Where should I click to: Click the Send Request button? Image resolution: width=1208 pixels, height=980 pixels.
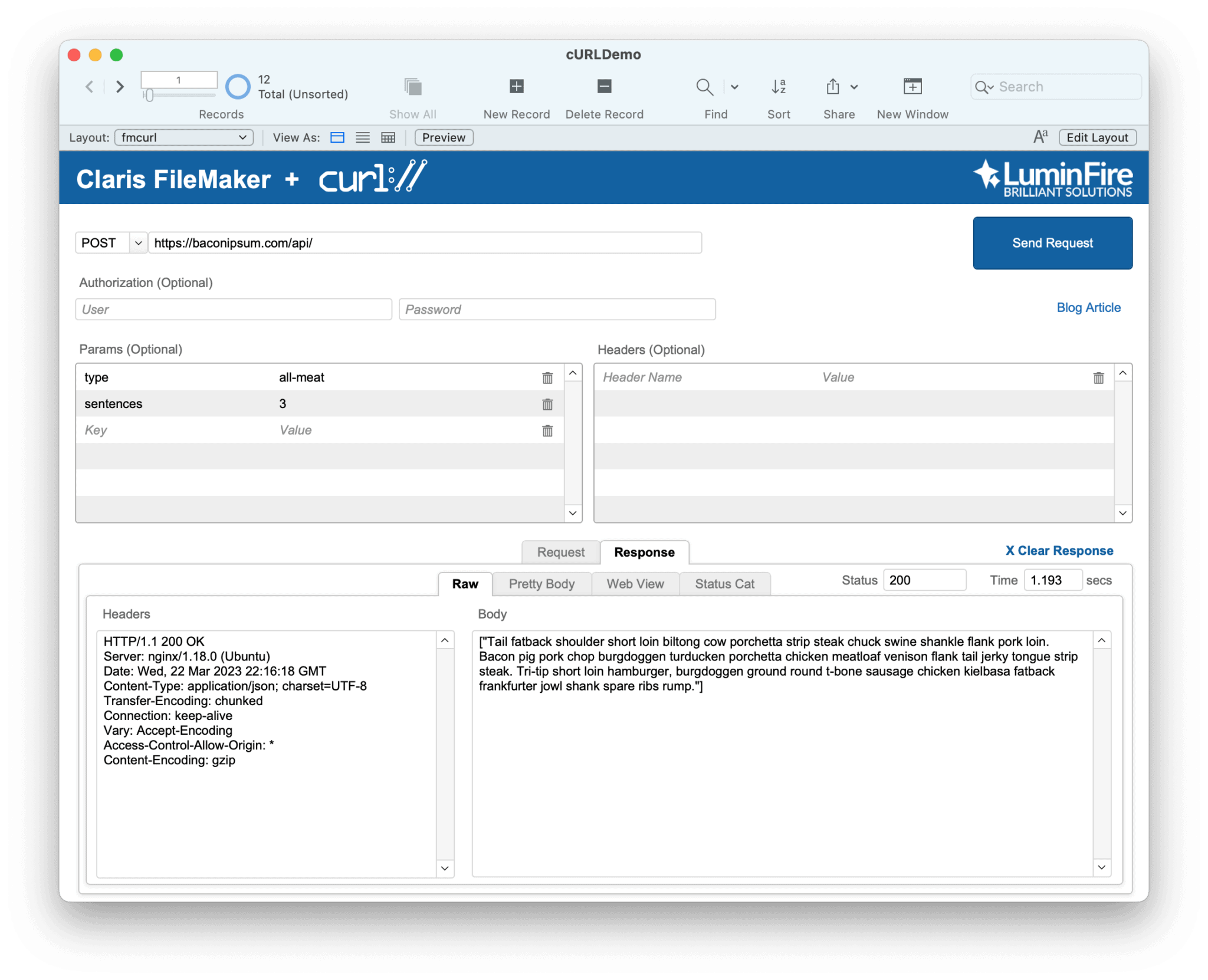(1052, 243)
